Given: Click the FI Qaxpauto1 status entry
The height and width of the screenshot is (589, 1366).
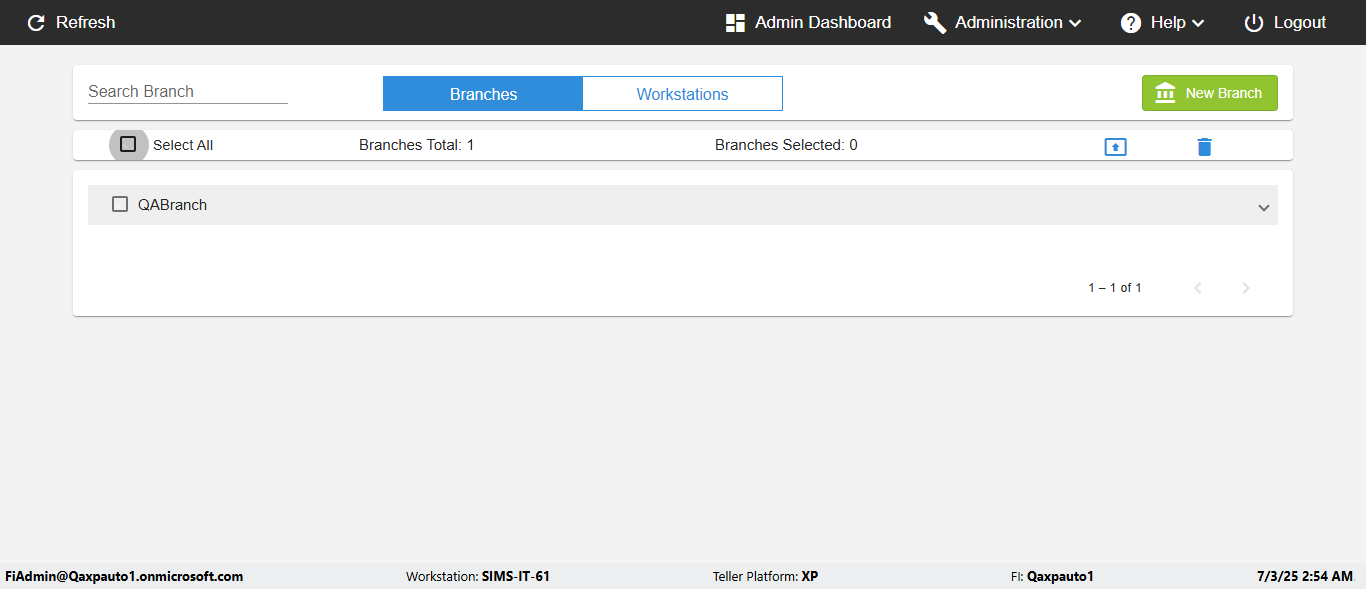Looking at the screenshot, I should tap(1052, 577).
